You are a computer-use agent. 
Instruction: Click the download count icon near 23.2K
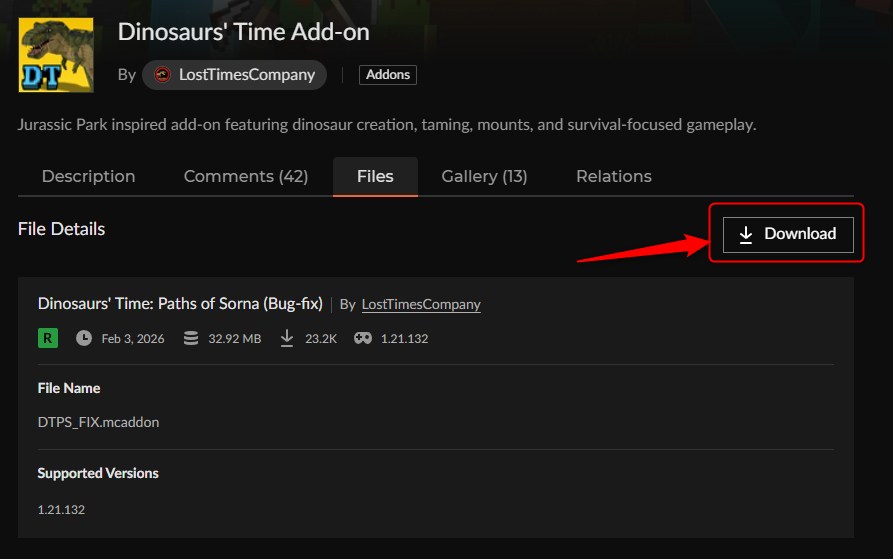[287, 338]
